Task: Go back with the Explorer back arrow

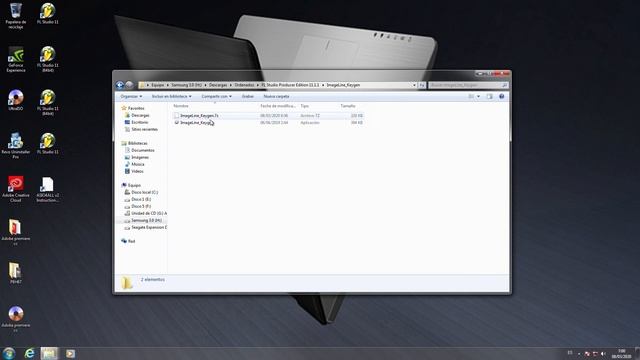Action: (120, 85)
